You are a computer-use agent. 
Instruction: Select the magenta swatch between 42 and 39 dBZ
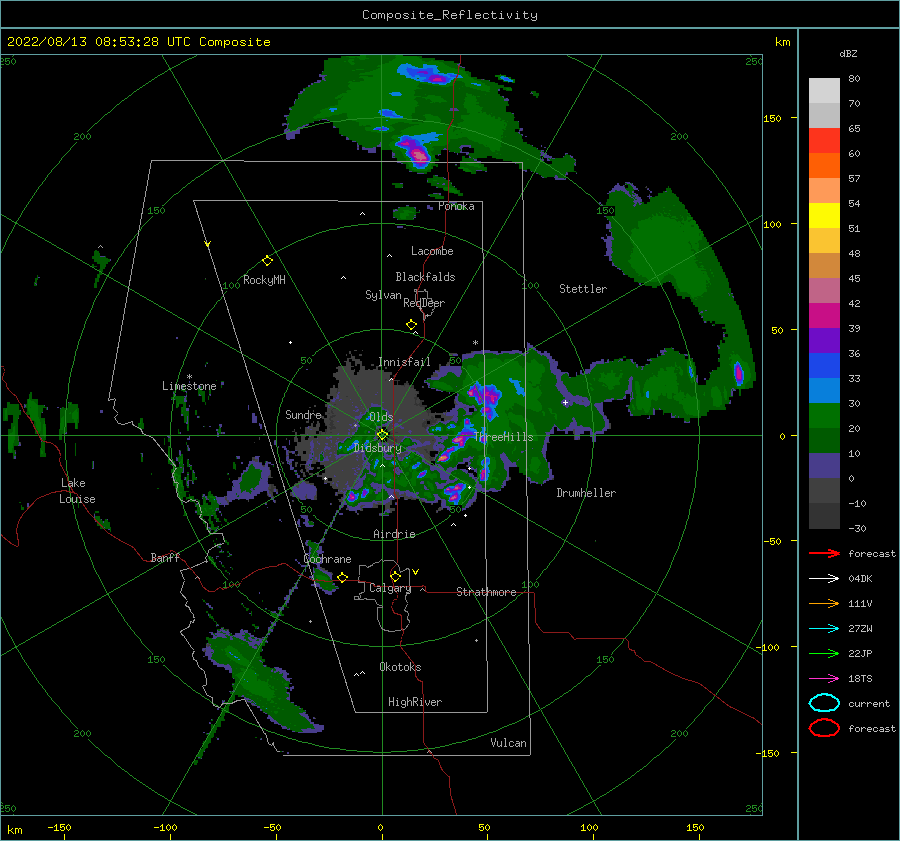[x=824, y=316]
